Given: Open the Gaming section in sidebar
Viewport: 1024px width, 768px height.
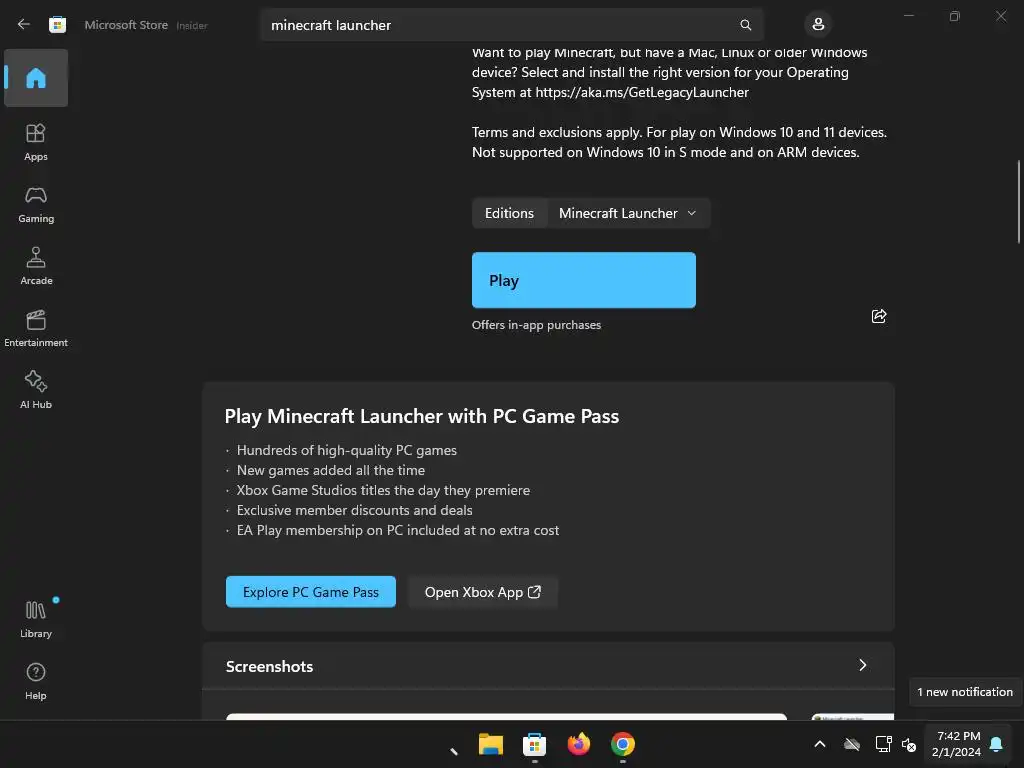Looking at the screenshot, I should pos(36,204).
